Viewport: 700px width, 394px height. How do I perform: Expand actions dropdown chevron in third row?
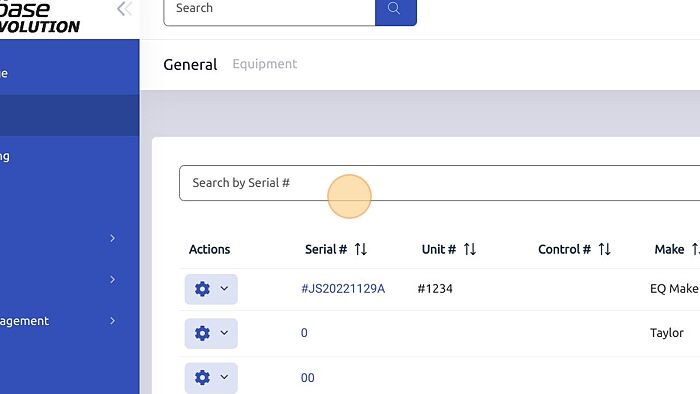224,377
